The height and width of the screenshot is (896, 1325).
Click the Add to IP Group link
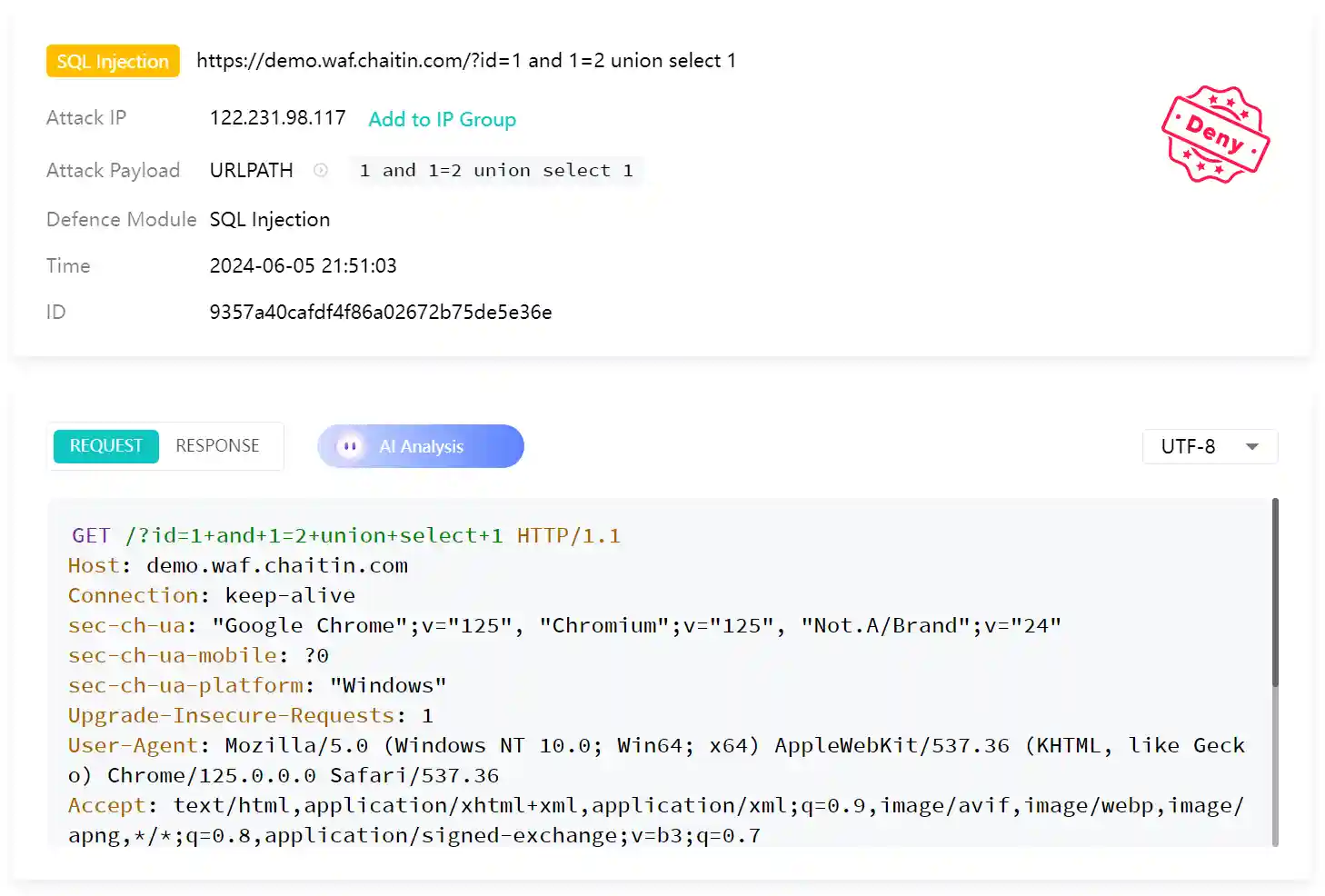(442, 119)
